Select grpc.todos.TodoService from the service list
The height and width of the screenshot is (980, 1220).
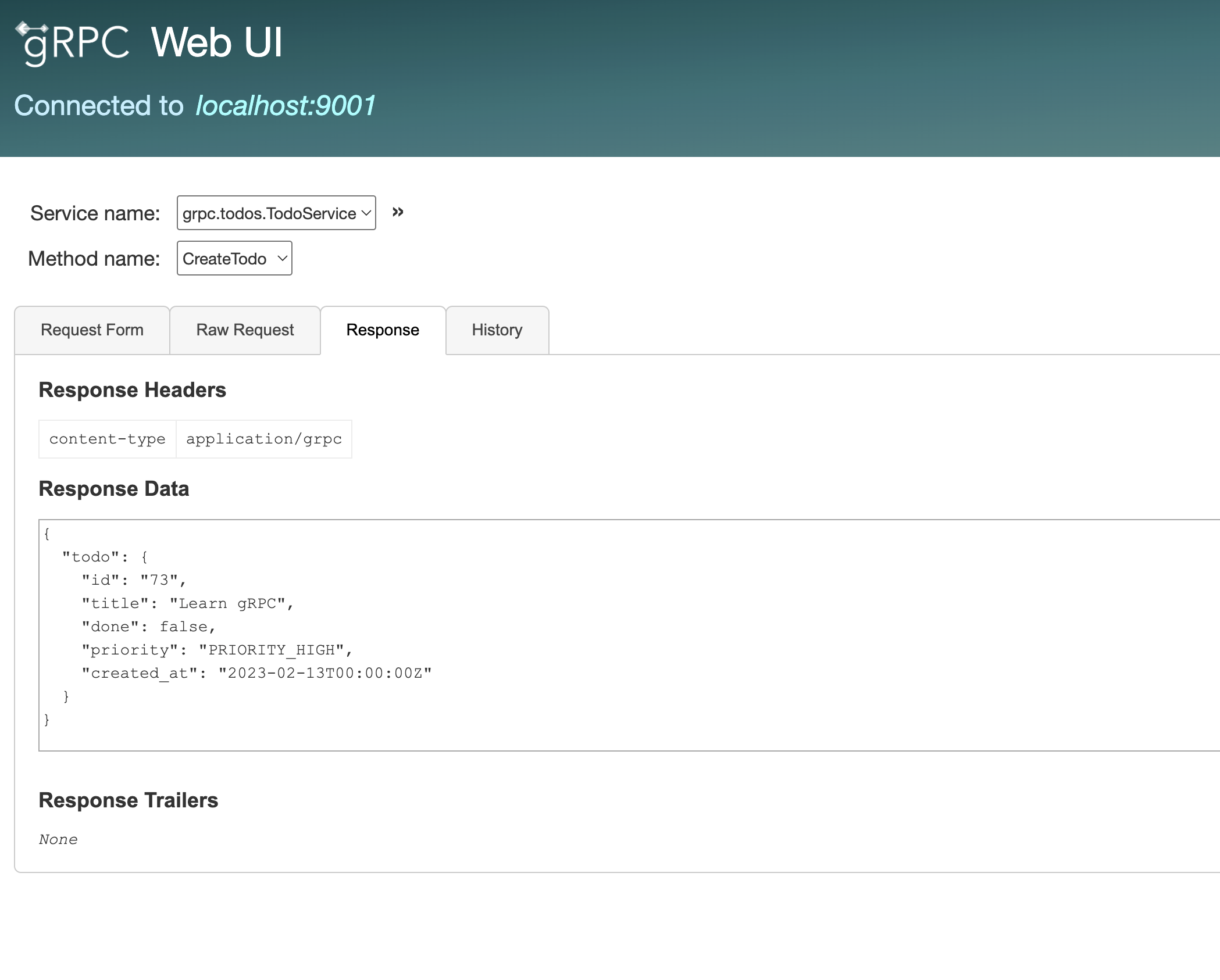pyautogui.click(x=267, y=213)
